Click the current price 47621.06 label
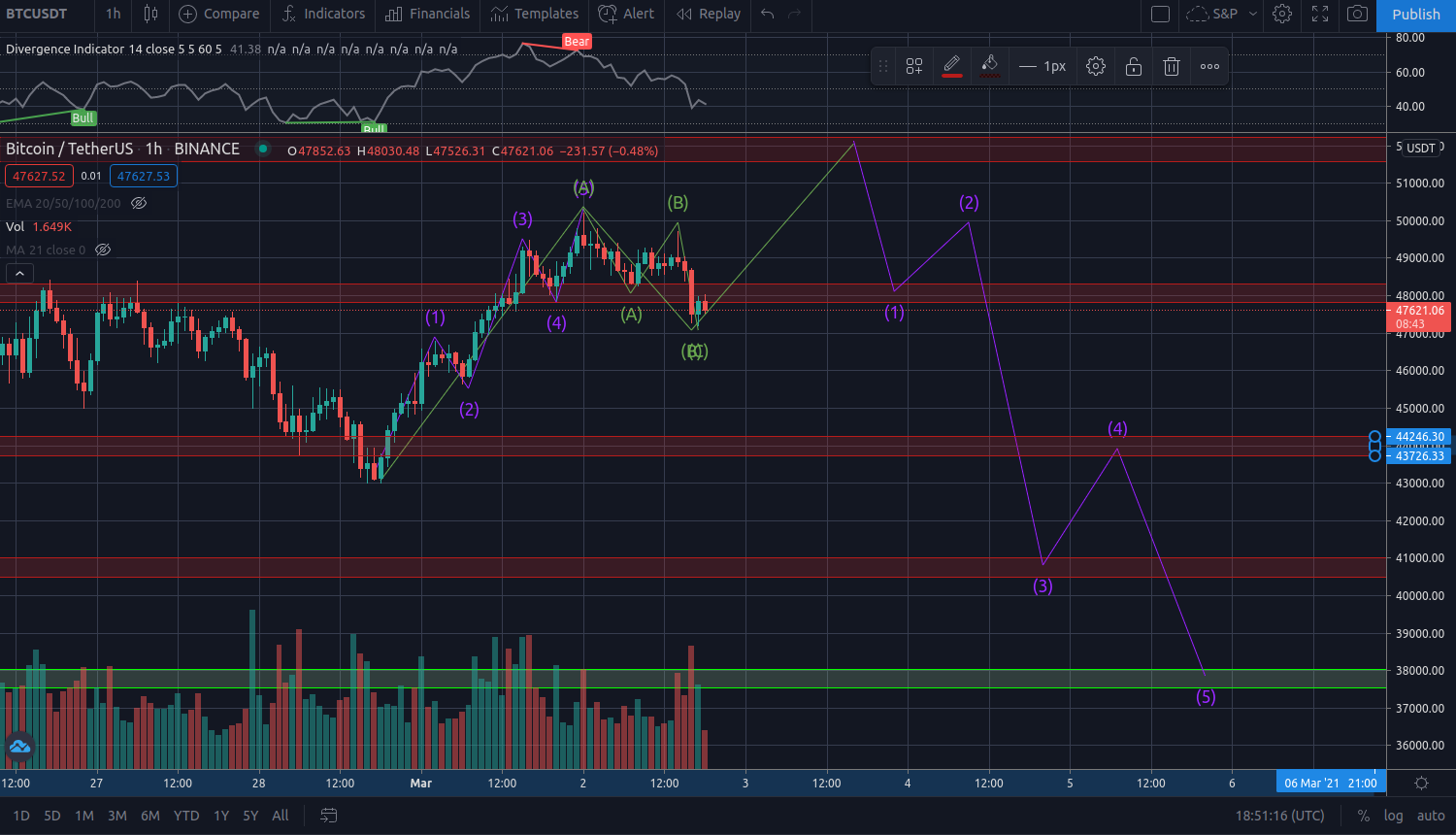Image resolution: width=1456 pixels, height=835 pixels. pos(1419,317)
